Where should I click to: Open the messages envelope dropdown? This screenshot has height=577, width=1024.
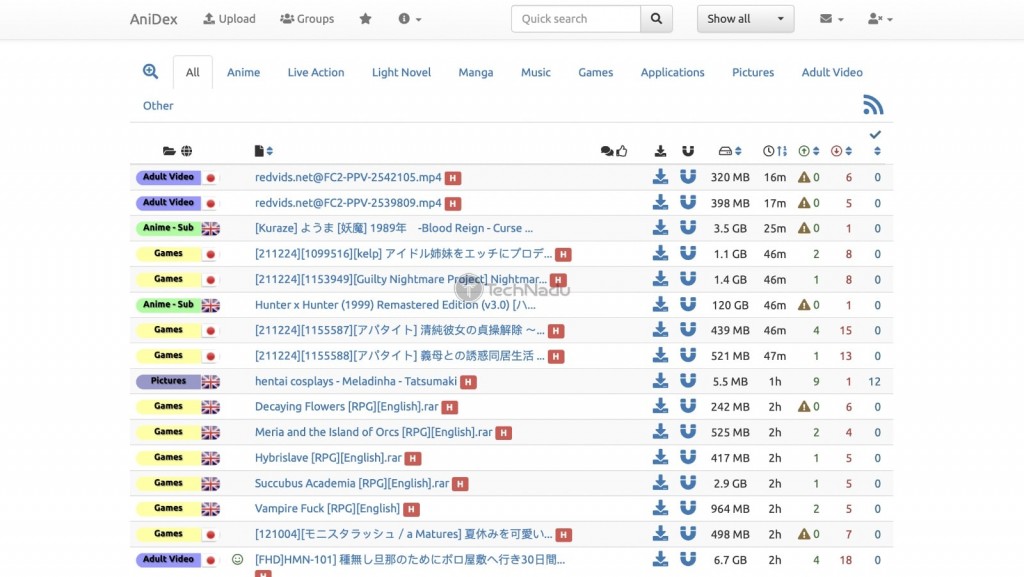(831, 19)
